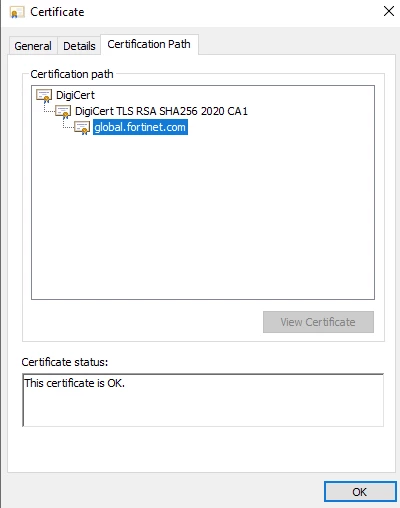This screenshot has width=400, height=508.
Task: Select DigiCert TLS RSA SHA256 2020 CA1 entry
Action: pyautogui.click(x=161, y=111)
